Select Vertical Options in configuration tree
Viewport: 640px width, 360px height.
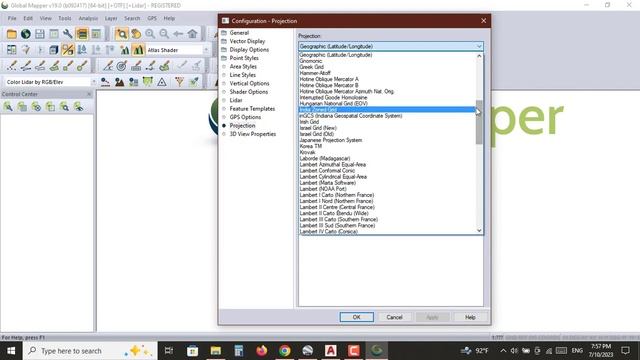pyautogui.click(x=249, y=83)
